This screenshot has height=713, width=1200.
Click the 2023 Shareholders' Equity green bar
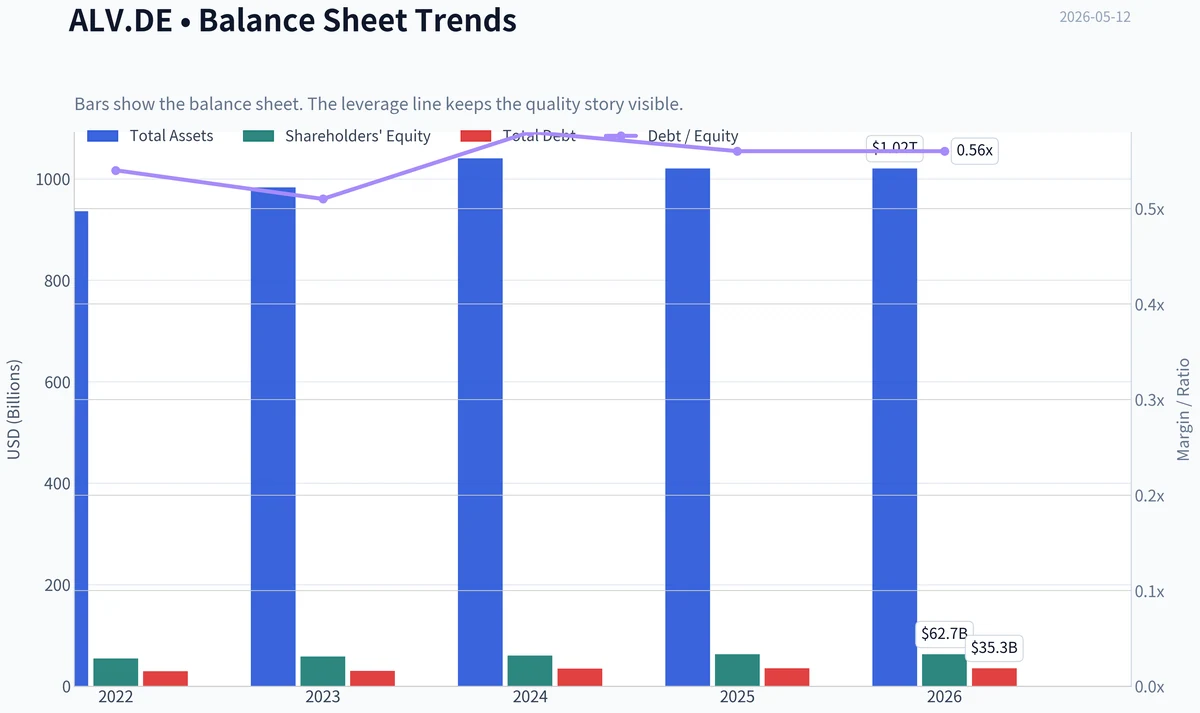pos(323,671)
